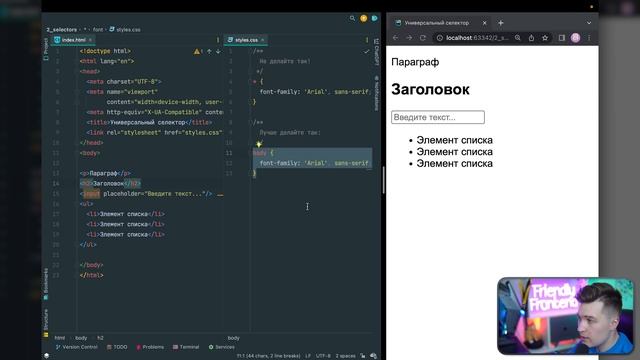Bookmark this page with star icon

click(x=545, y=38)
